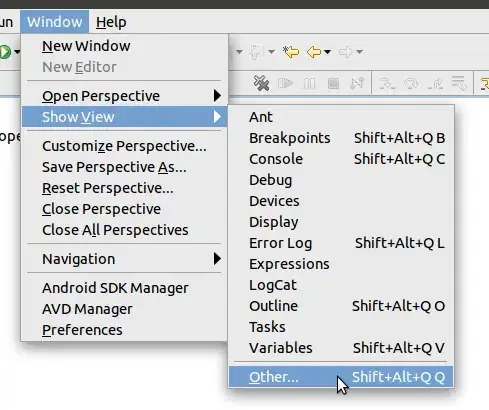Click the Resume debug icon
The height and width of the screenshot is (410, 489).
tap(285, 83)
